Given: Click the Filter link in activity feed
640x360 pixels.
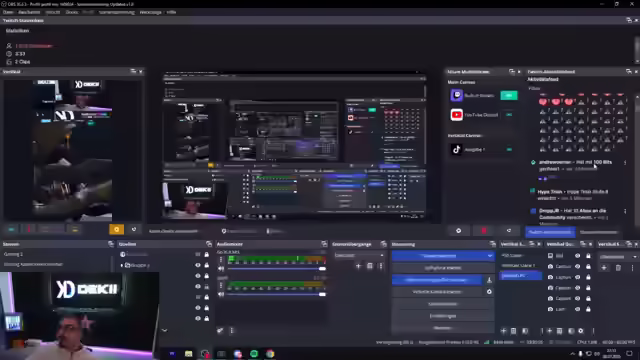Looking at the screenshot, I should (x=534, y=88).
